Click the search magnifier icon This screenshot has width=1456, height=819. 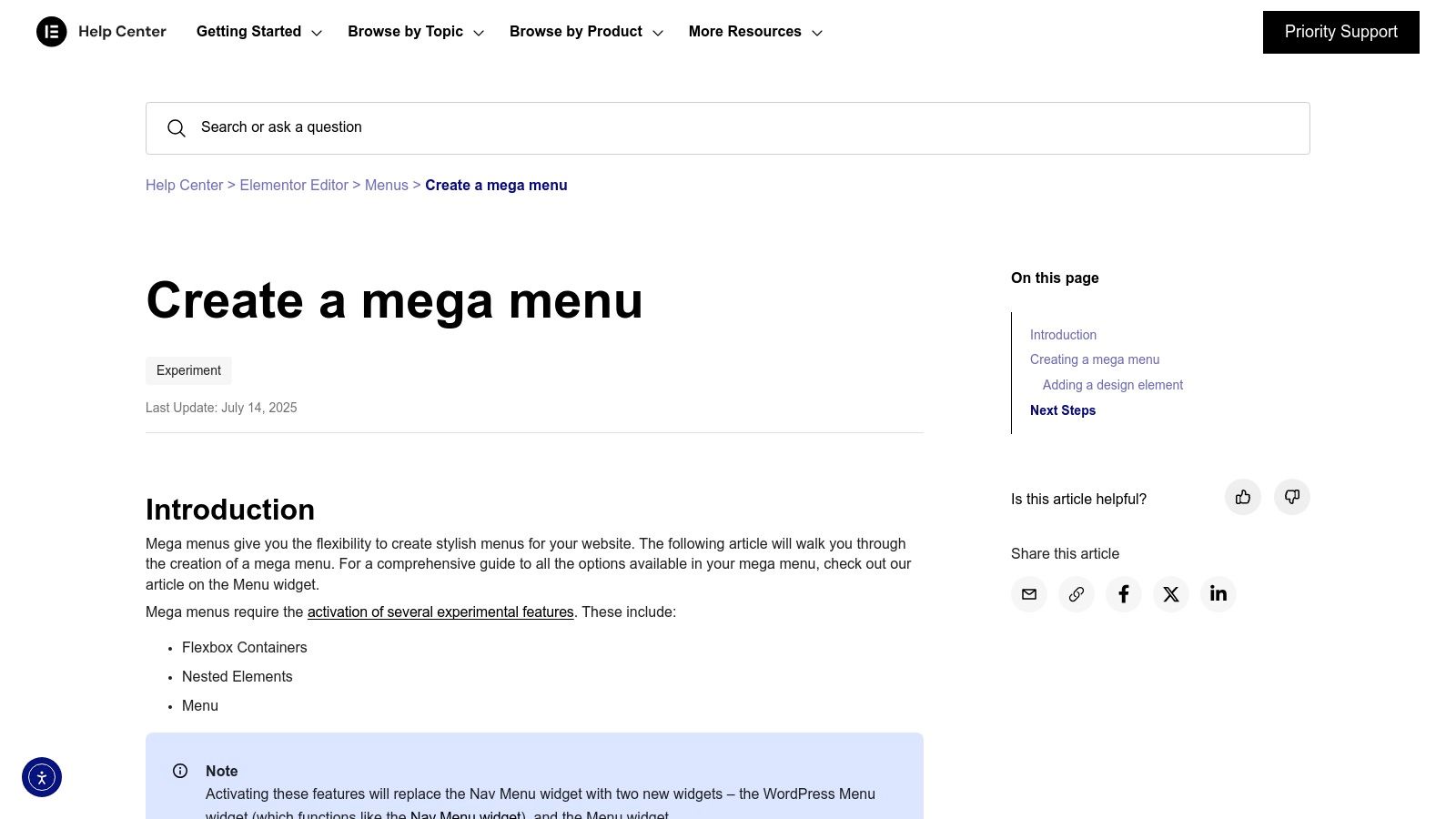point(177,128)
